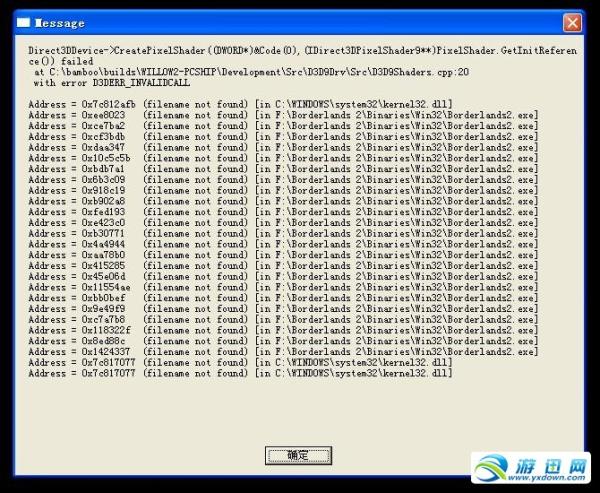The height and width of the screenshot is (493, 600).
Task: Select the Address 0x415285 row
Action: coord(283,266)
